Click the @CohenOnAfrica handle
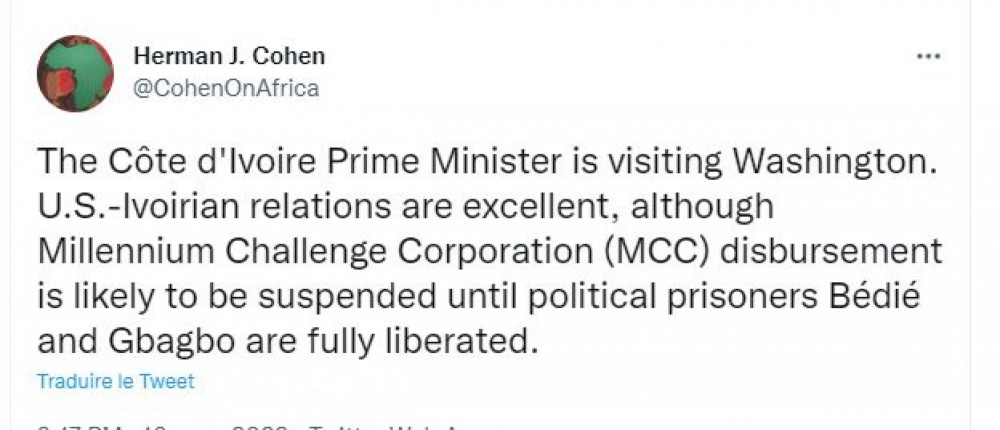 pos(225,88)
